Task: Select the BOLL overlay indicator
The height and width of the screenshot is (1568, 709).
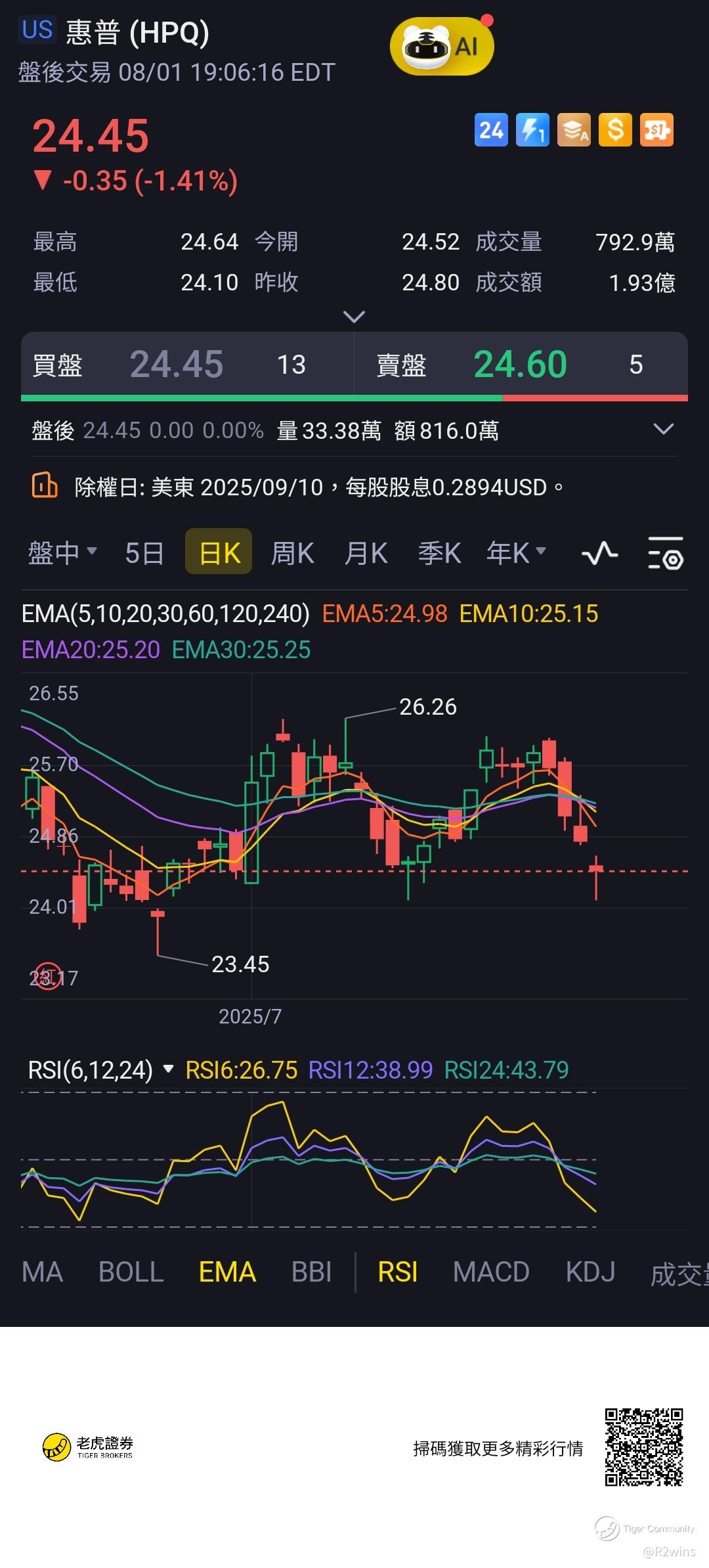Action: tap(131, 1272)
